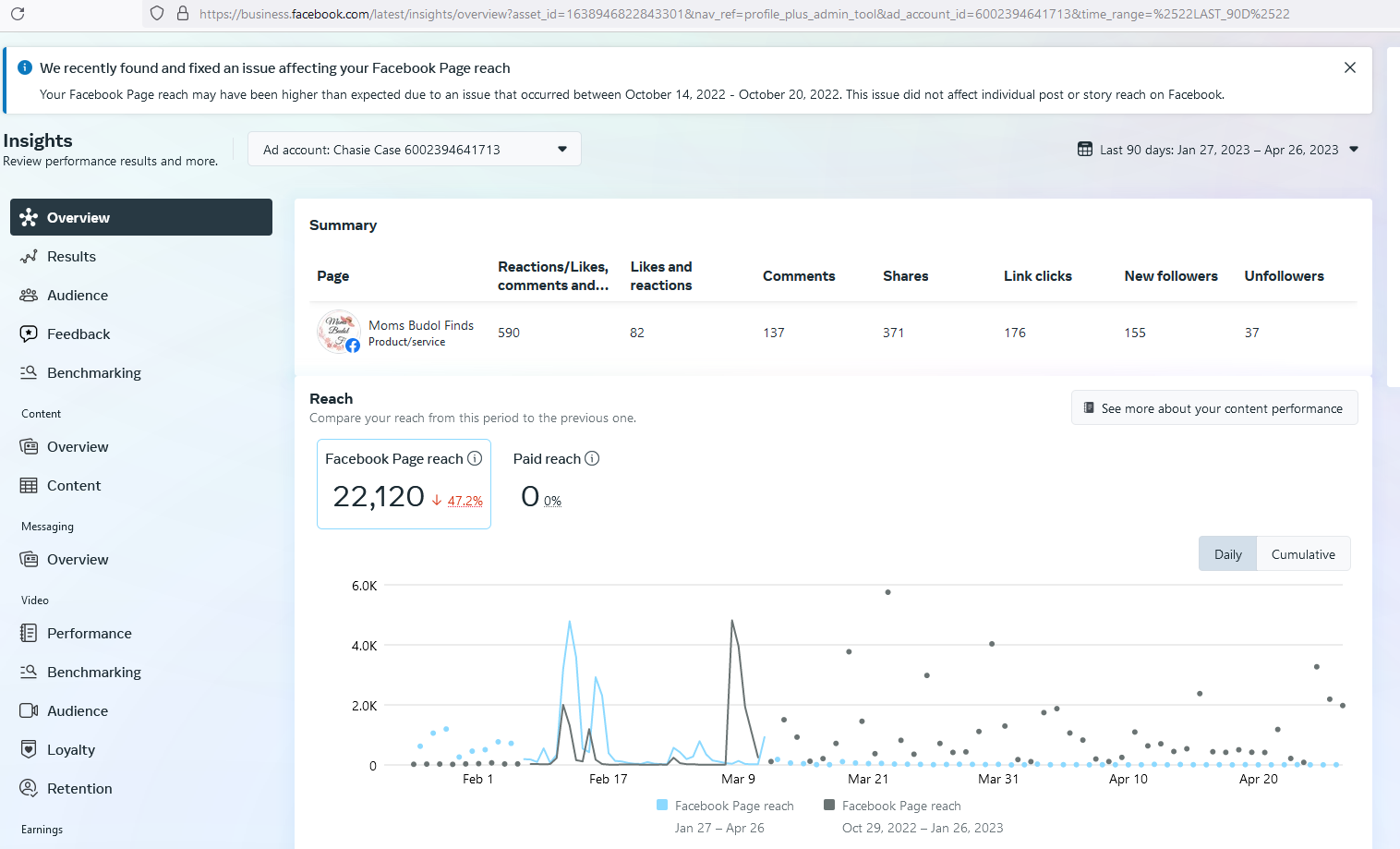This screenshot has height=849, width=1400.
Task: Click the Overview star icon in sidebar
Action: coord(29,217)
